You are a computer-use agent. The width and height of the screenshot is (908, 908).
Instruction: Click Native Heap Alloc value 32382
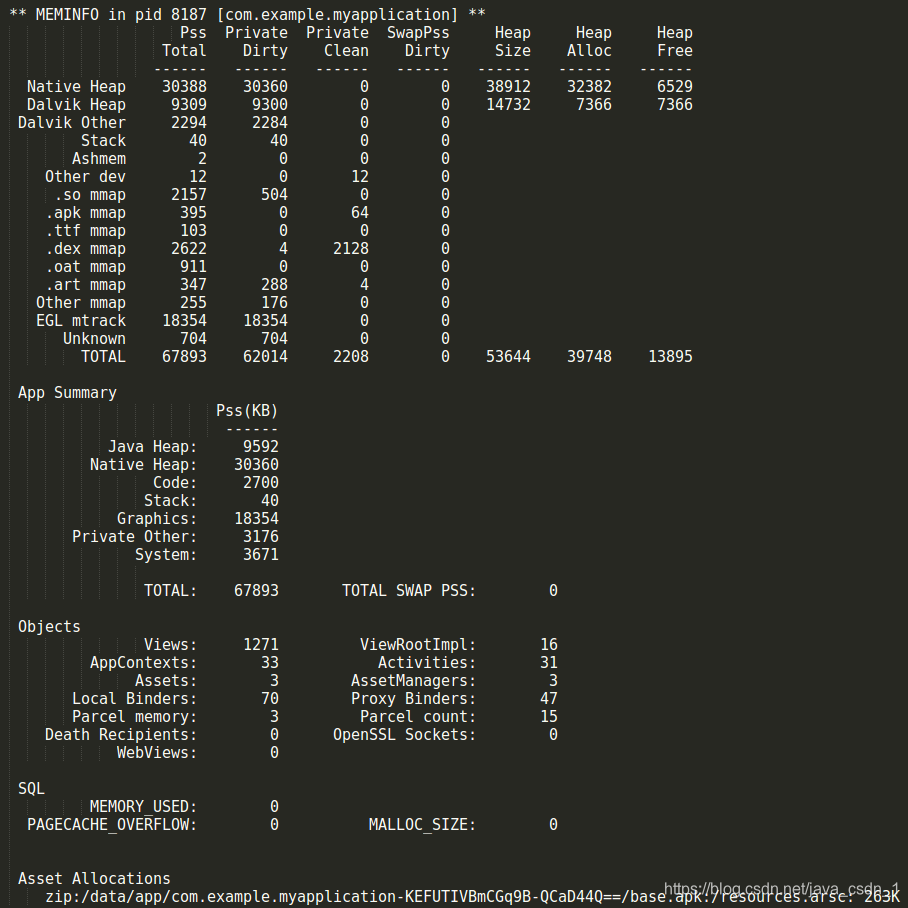click(589, 87)
